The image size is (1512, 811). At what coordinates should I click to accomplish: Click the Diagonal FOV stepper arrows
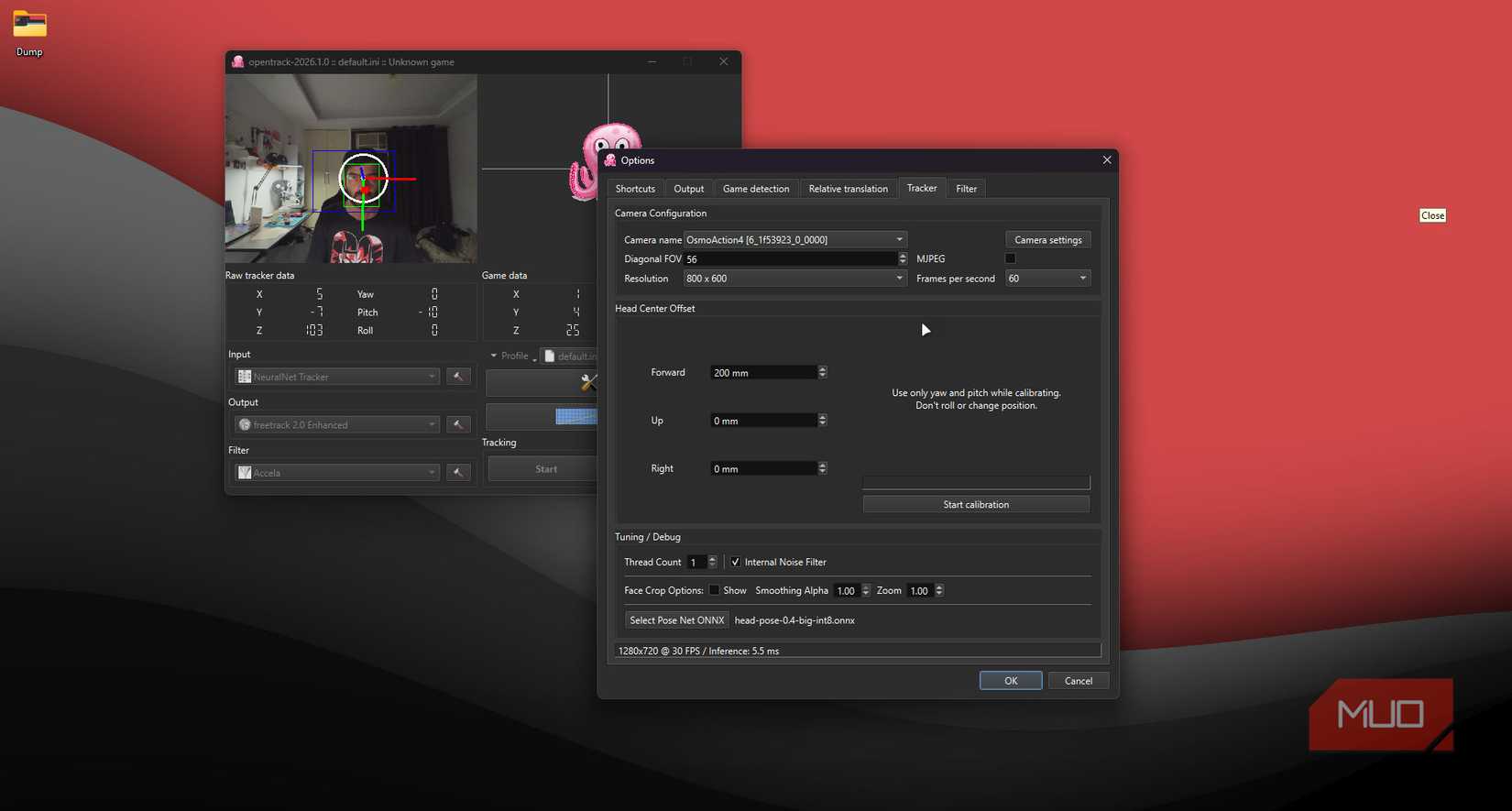903,258
